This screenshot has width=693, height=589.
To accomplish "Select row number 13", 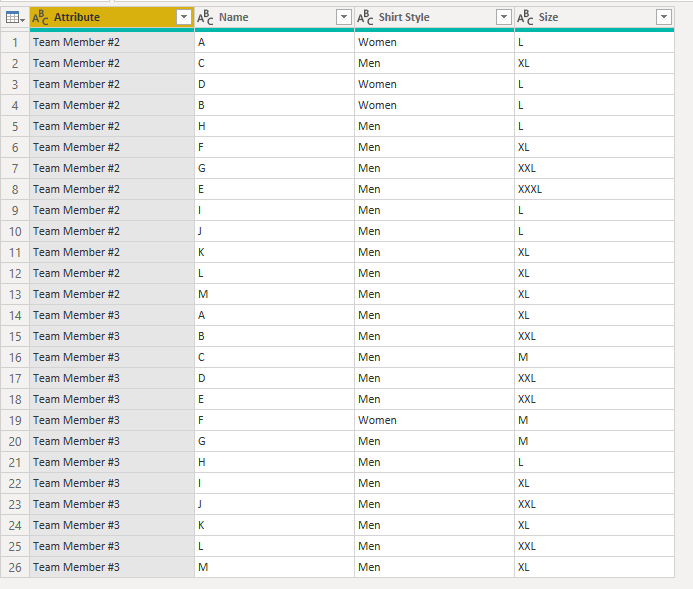I will [15, 294].
